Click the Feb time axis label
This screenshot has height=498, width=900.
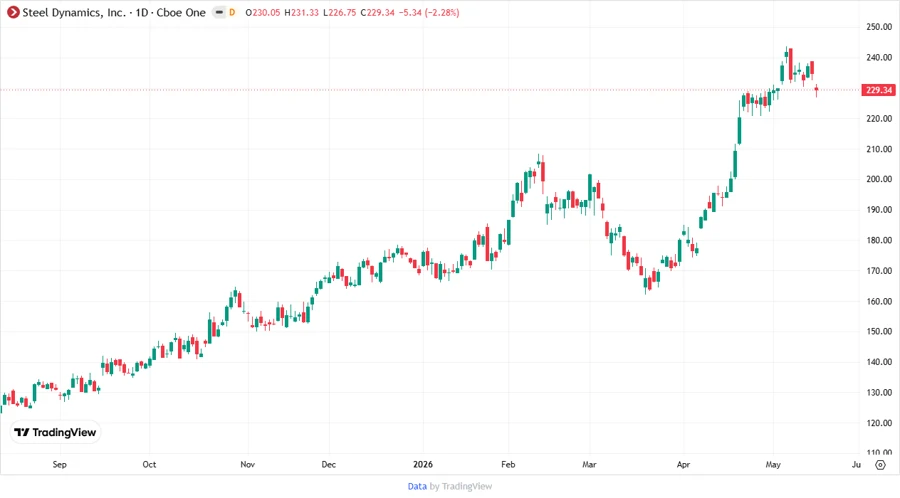[508, 464]
